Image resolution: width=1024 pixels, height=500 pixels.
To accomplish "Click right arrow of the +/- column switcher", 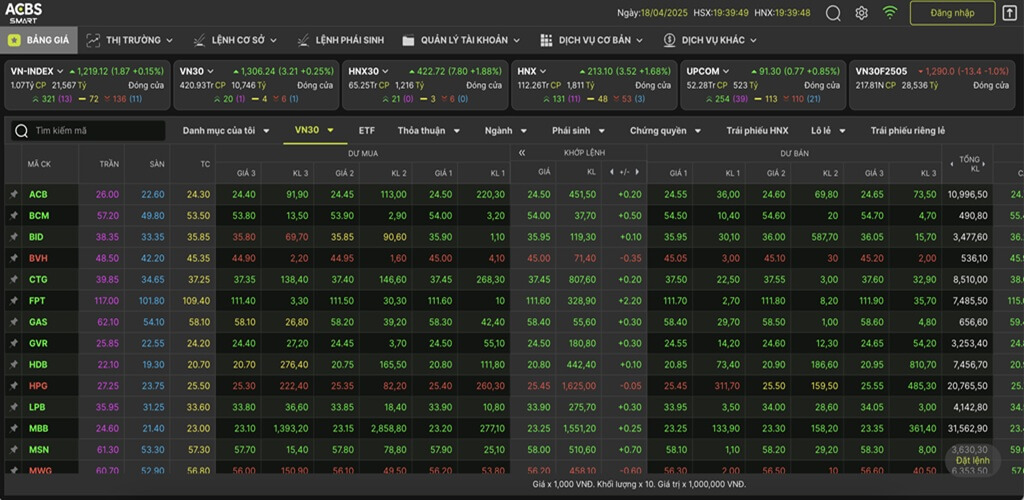I will point(637,172).
